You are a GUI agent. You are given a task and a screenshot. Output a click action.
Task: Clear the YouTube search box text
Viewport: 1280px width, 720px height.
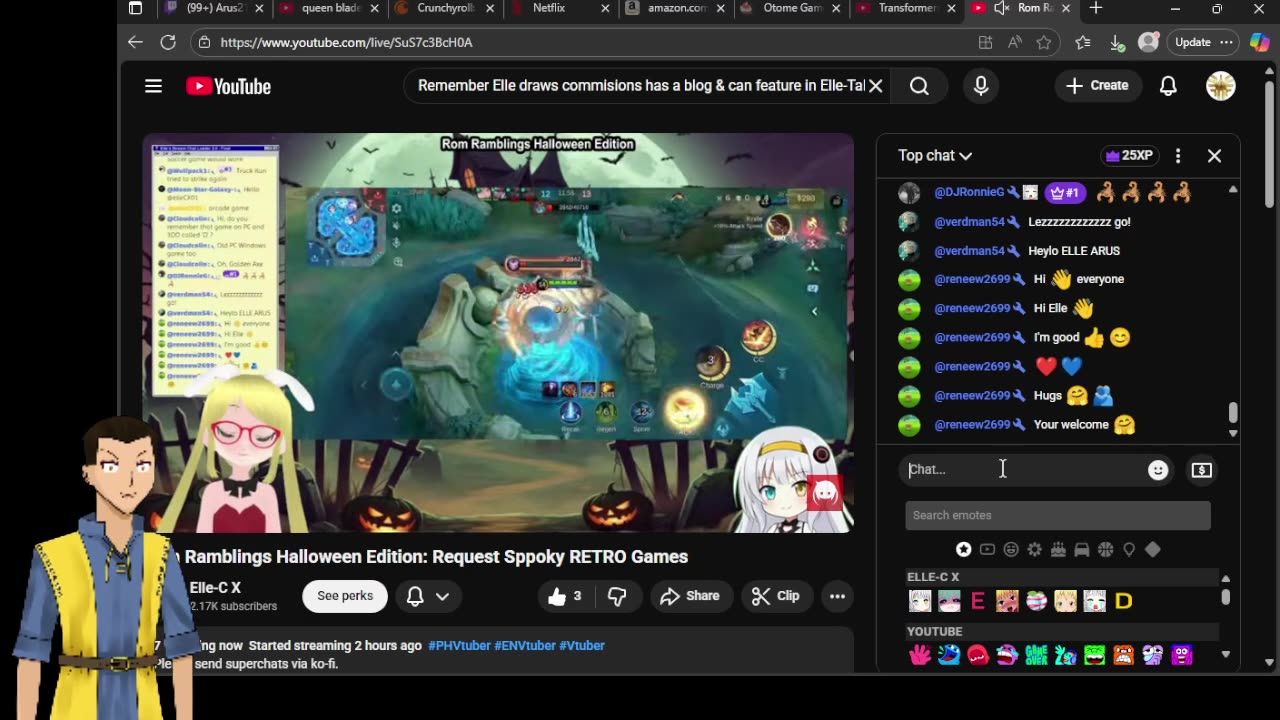coord(876,86)
